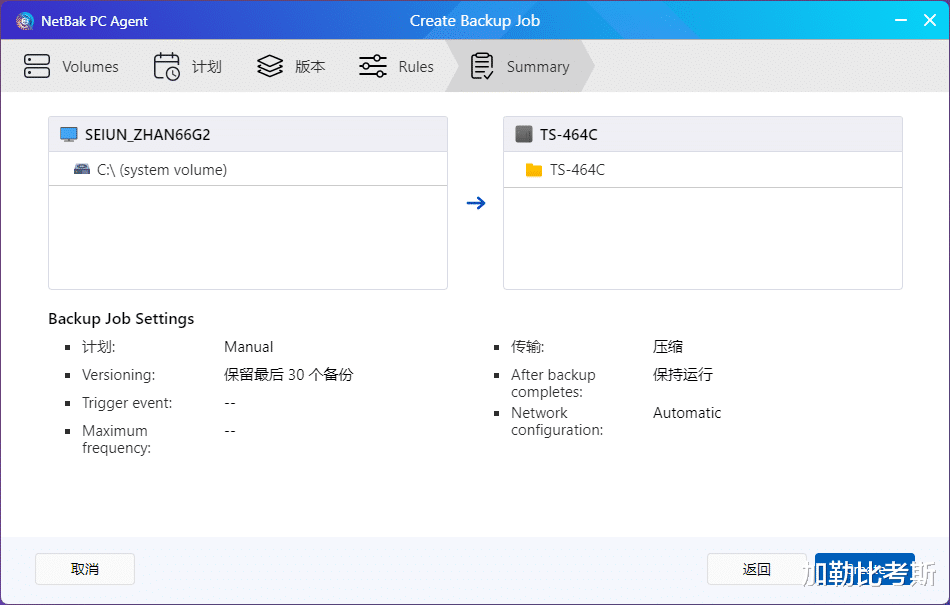Image resolution: width=950 pixels, height=605 pixels.
Task: Click the 取消 button
Action: [x=85, y=569]
